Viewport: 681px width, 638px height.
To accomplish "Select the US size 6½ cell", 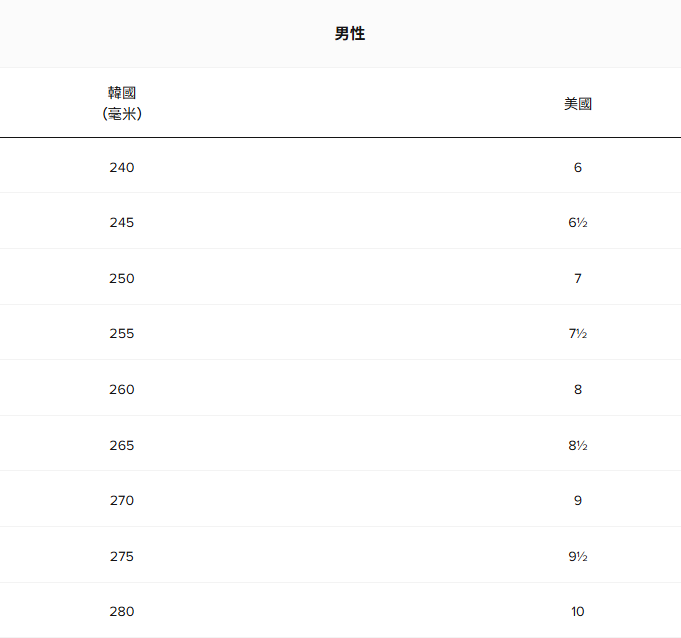I will [577, 222].
